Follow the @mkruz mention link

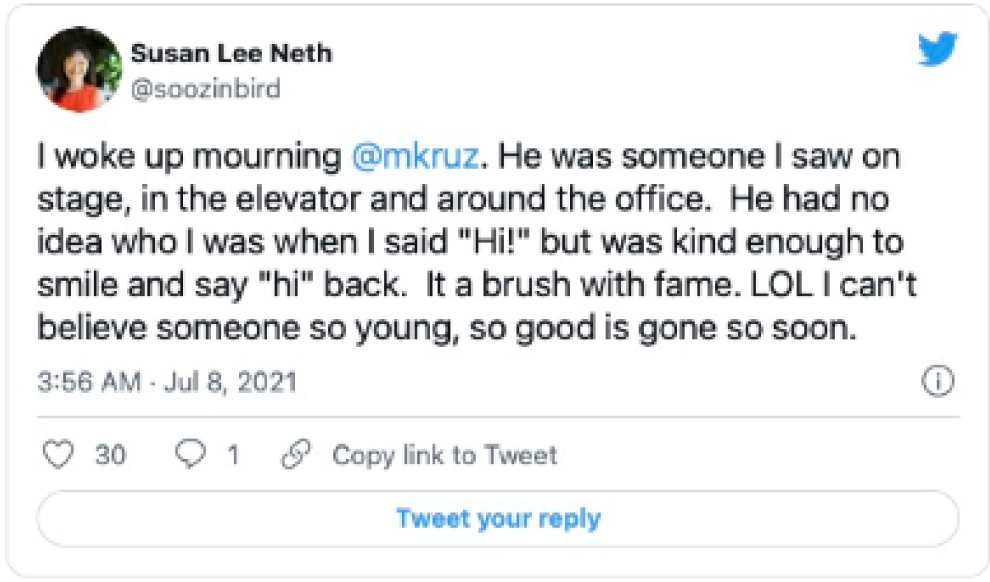421,157
